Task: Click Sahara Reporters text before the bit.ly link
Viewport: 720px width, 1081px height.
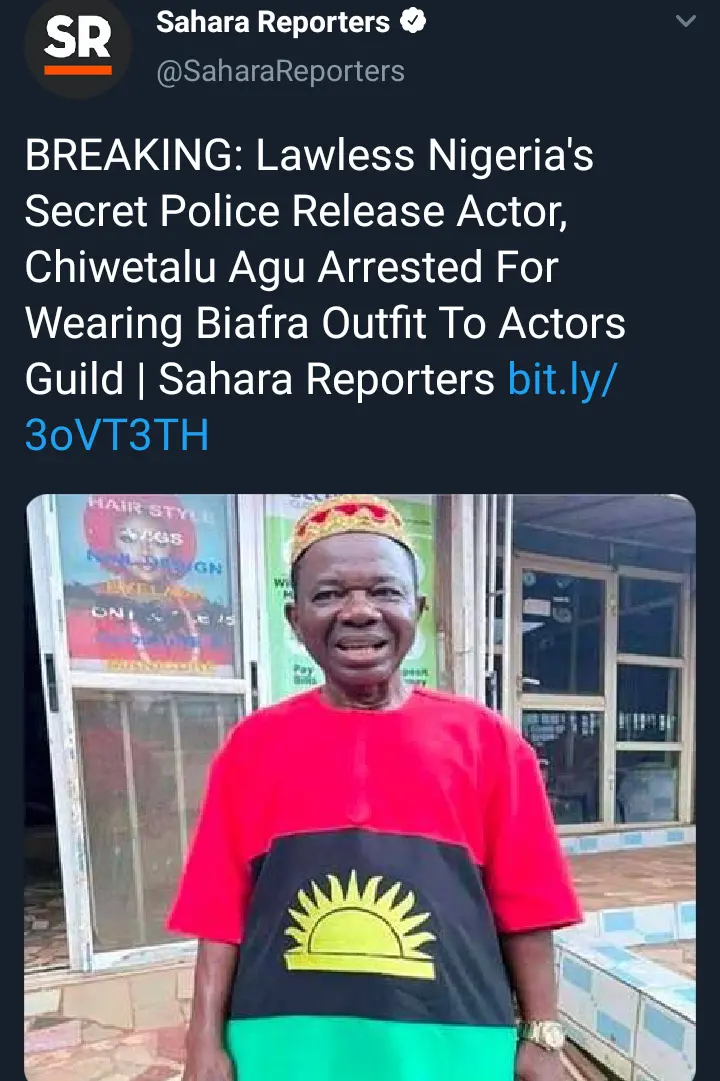Action: [x=326, y=380]
